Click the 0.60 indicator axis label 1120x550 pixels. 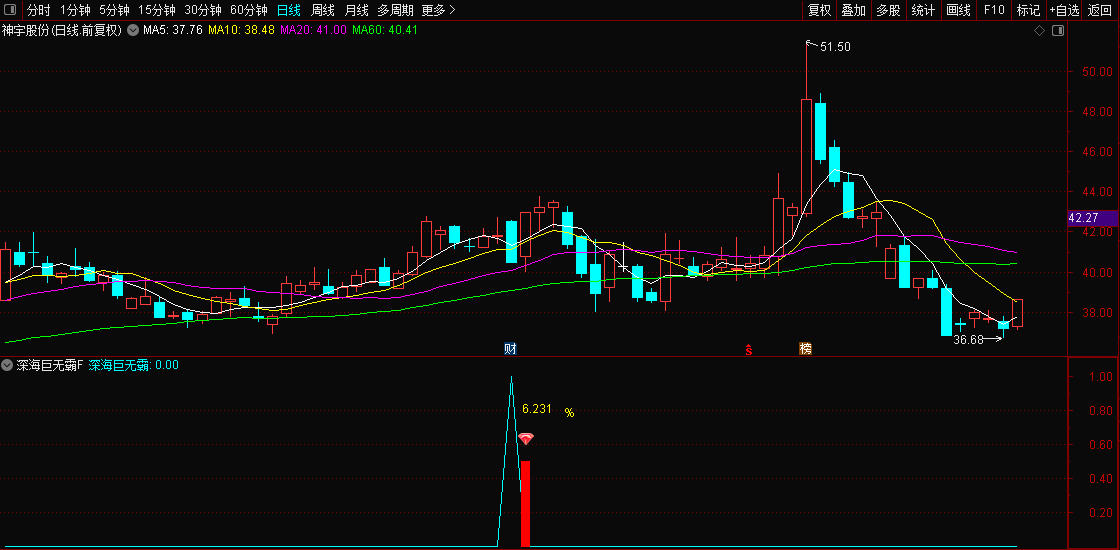coord(1101,444)
